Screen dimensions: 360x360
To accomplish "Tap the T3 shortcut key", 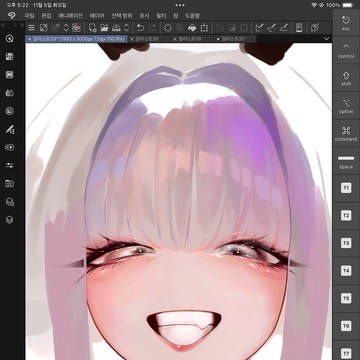I will (x=346, y=243).
